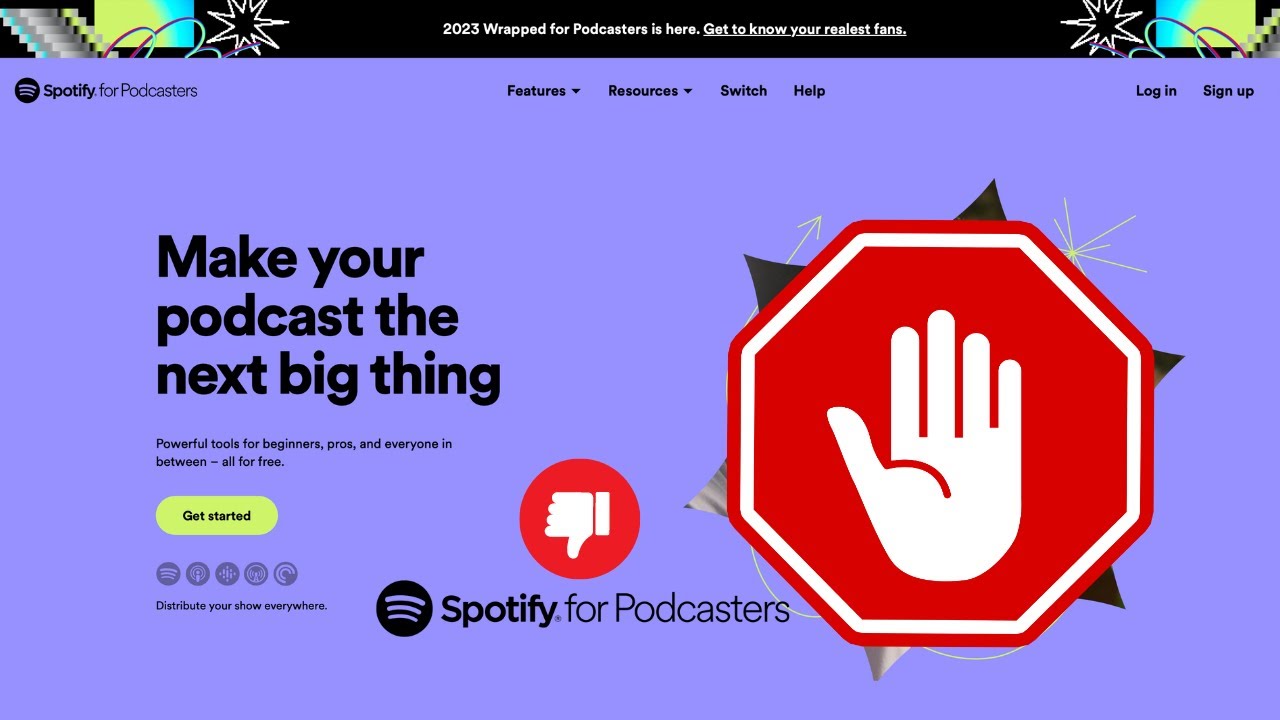Click the Spotify for Podcasters header logo
This screenshot has width=1280, height=720.
pyautogui.click(x=106, y=90)
